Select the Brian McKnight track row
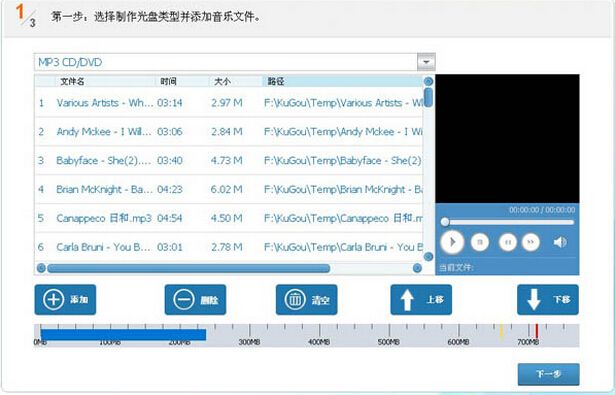Screen dimensions: 615x395 pyautogui.click(x=229, y=189)
